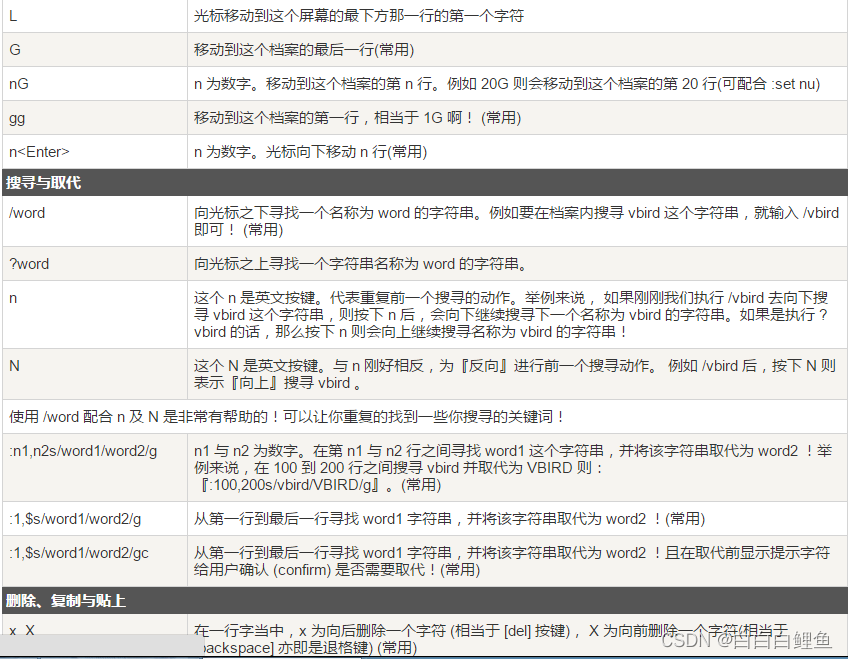The image size is (848, 659).
Task: Click the ':n1,n2s/word1/word2/g' command cell
Action: (95, 468)
